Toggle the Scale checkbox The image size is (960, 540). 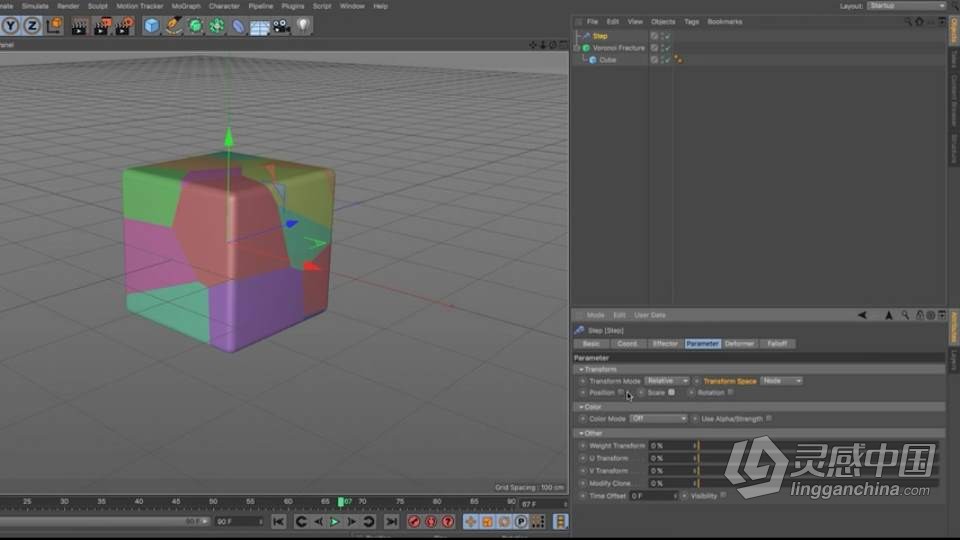[671, 393]
